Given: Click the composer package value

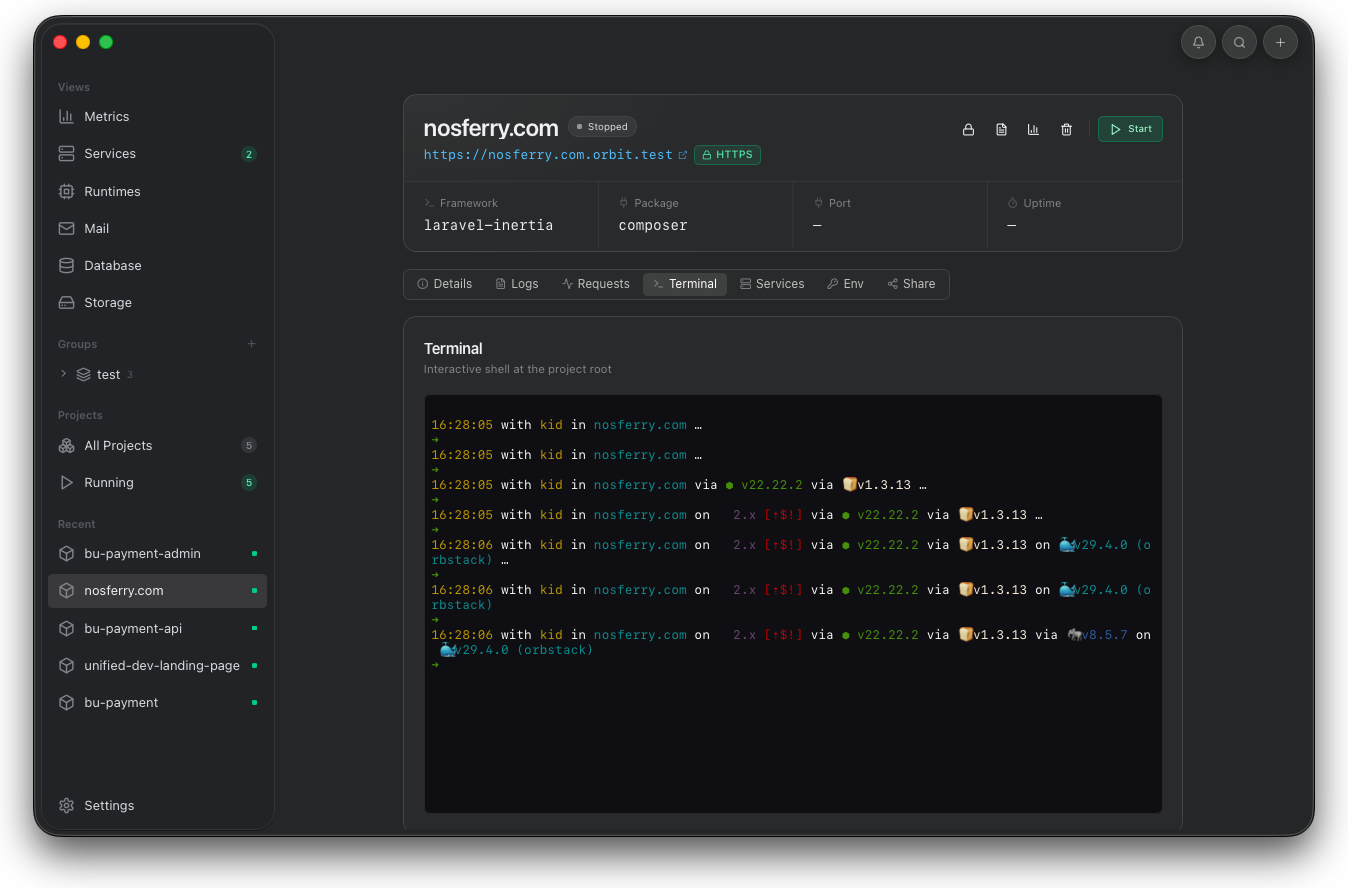Looking at the screenshot, I should 653,225.
